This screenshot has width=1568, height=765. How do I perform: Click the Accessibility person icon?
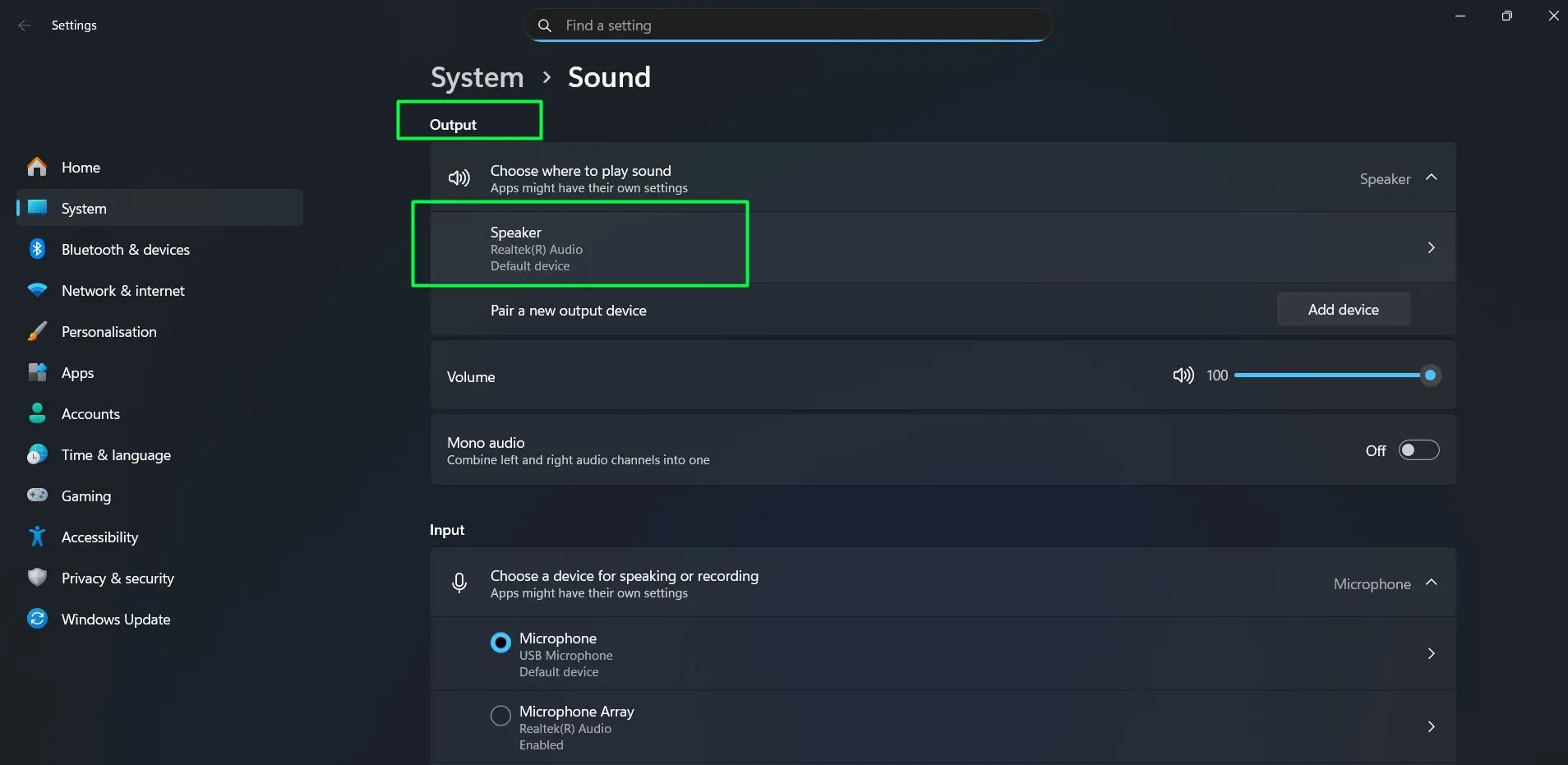[x=37, y=537]
